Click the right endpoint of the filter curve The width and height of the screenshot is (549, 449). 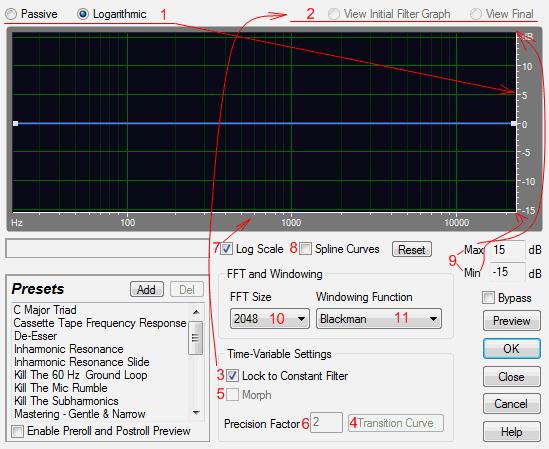513,124
